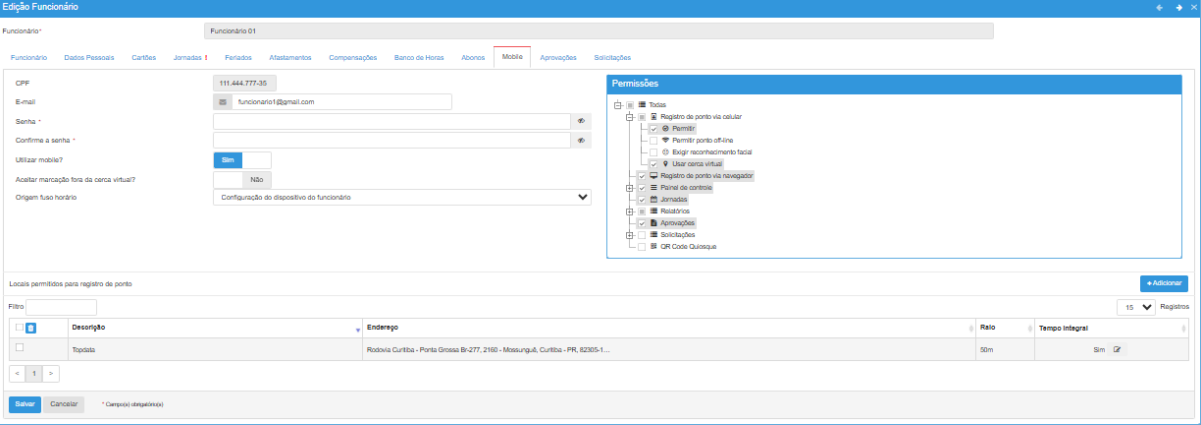Click the Adicionar button
This screenshot has width=1201, height=425.
click(x=1163, y=284)
